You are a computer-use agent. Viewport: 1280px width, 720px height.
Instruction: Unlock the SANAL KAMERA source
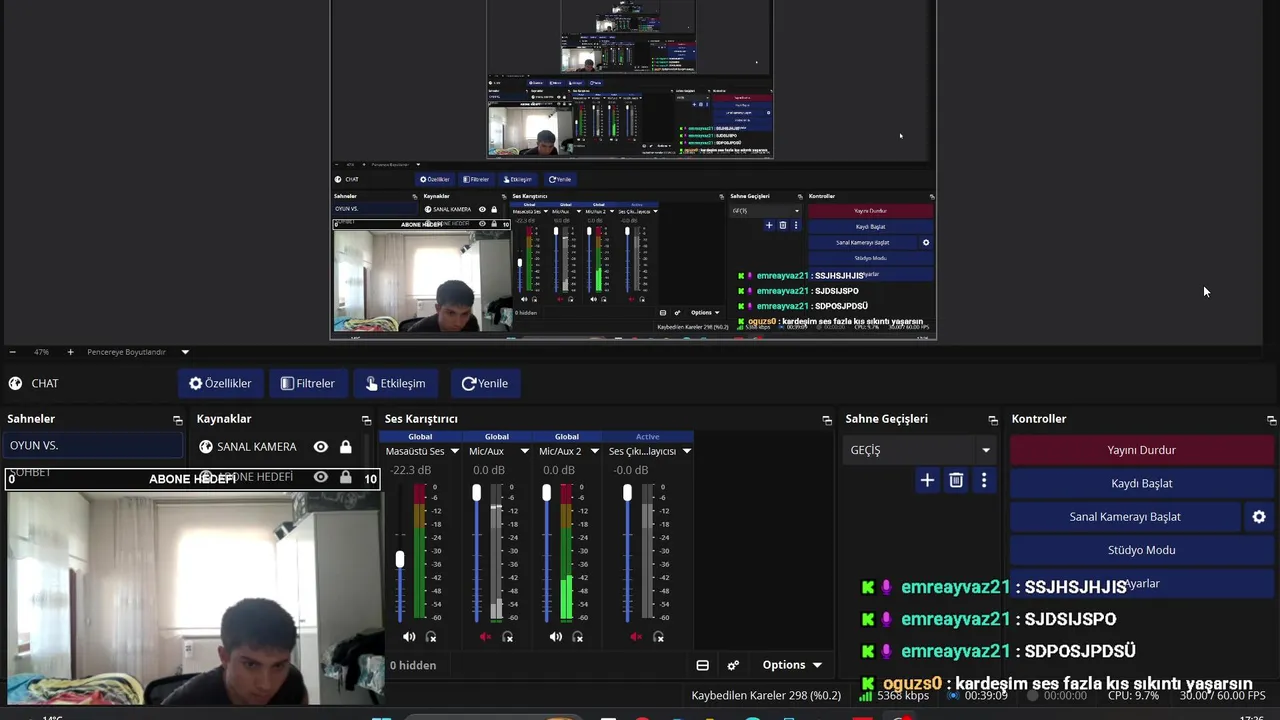[x=346, y=447]
